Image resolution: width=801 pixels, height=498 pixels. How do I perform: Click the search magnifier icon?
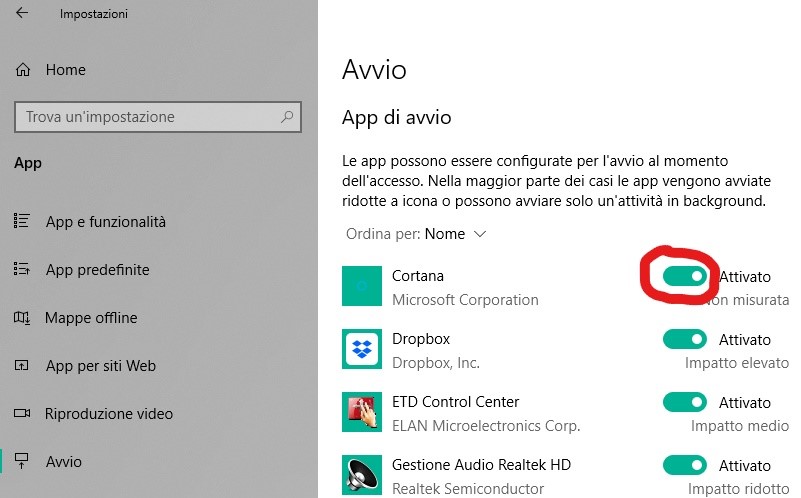tap(287, 117)
